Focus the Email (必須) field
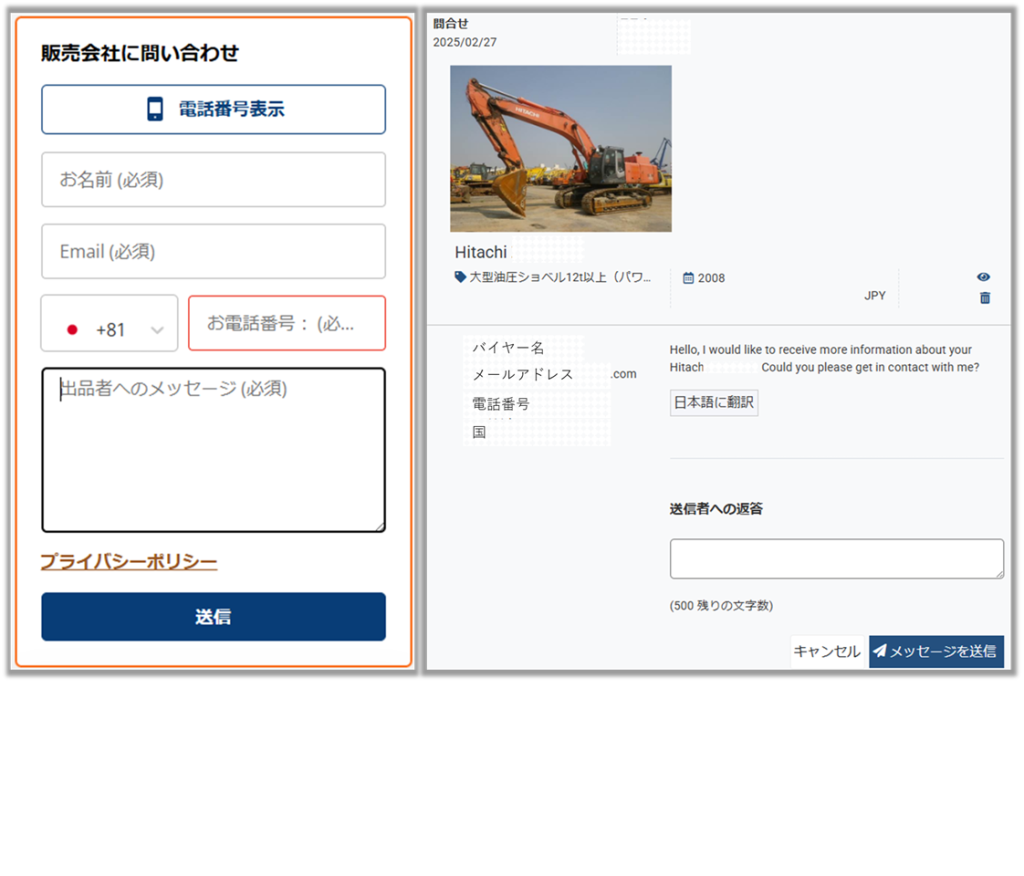 click(213, 251)
